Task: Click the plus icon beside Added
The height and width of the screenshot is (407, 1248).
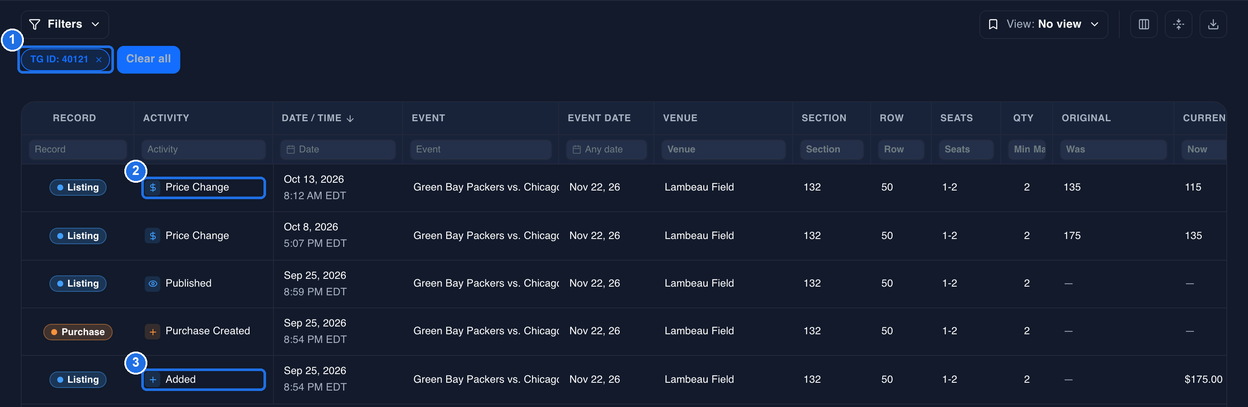Action: coord(152,380)
